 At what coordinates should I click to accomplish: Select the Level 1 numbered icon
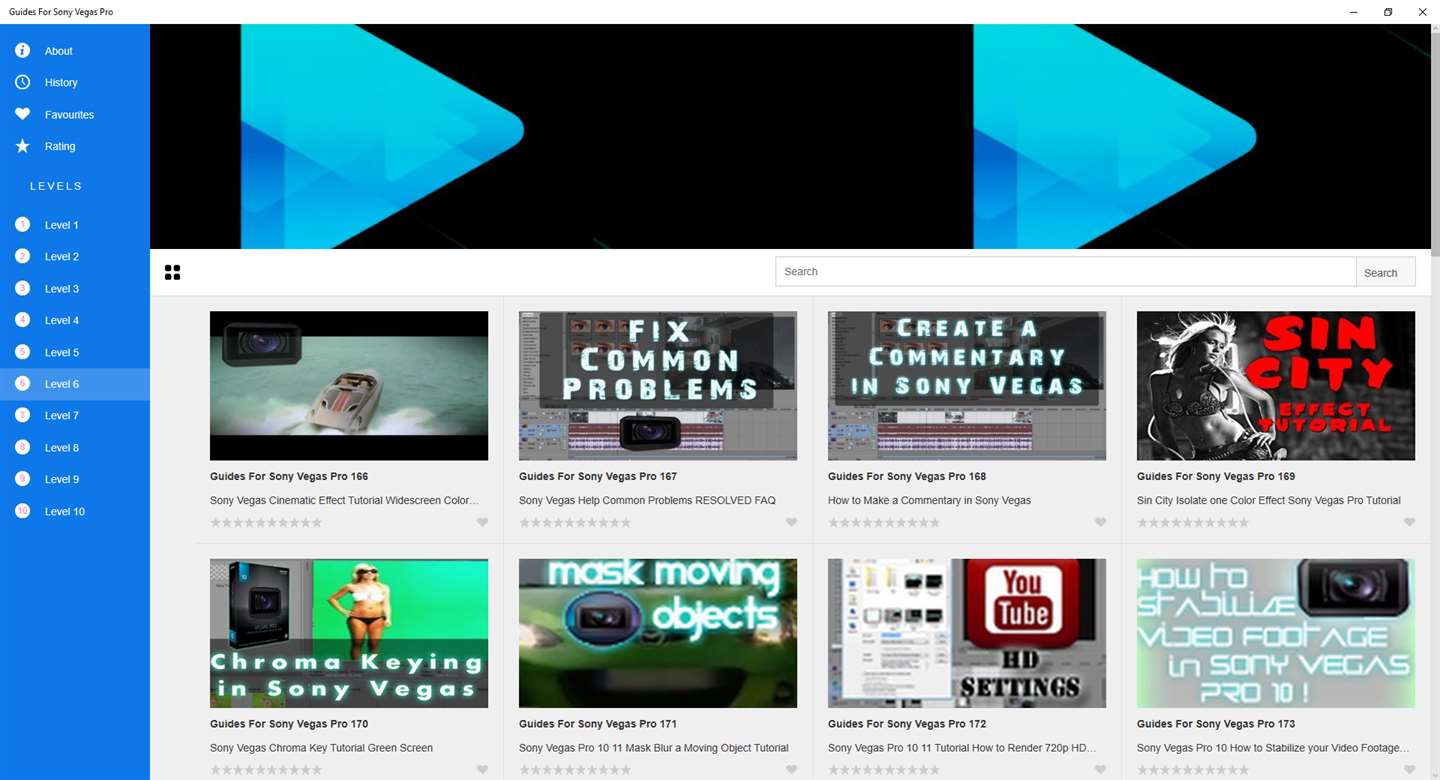point(22,224)
